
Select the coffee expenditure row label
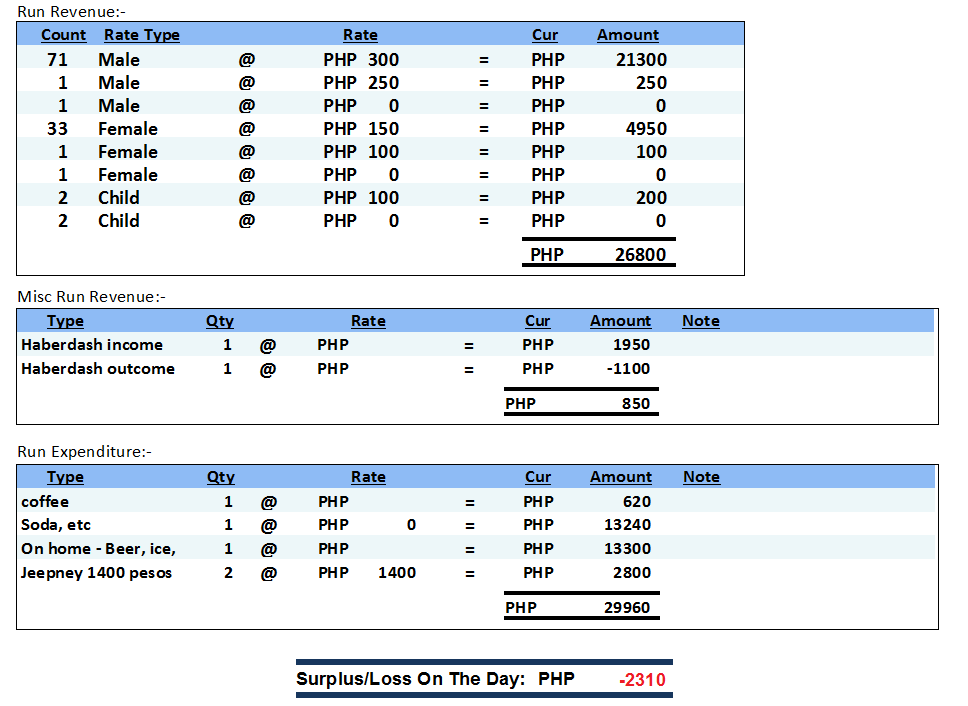pos(45,502)
